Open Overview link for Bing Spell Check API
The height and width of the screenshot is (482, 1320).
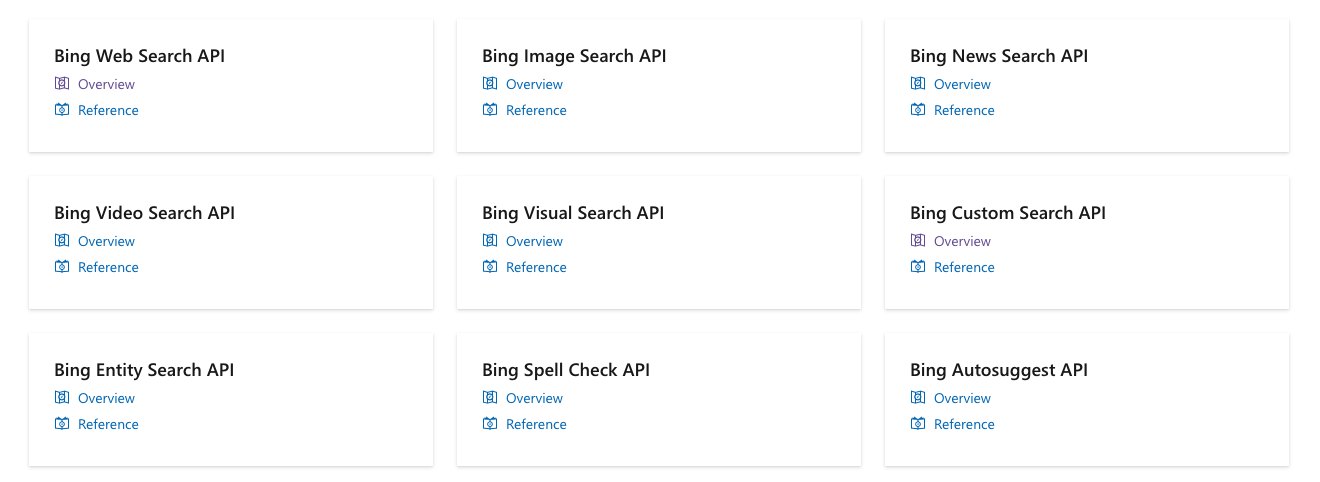534,398
